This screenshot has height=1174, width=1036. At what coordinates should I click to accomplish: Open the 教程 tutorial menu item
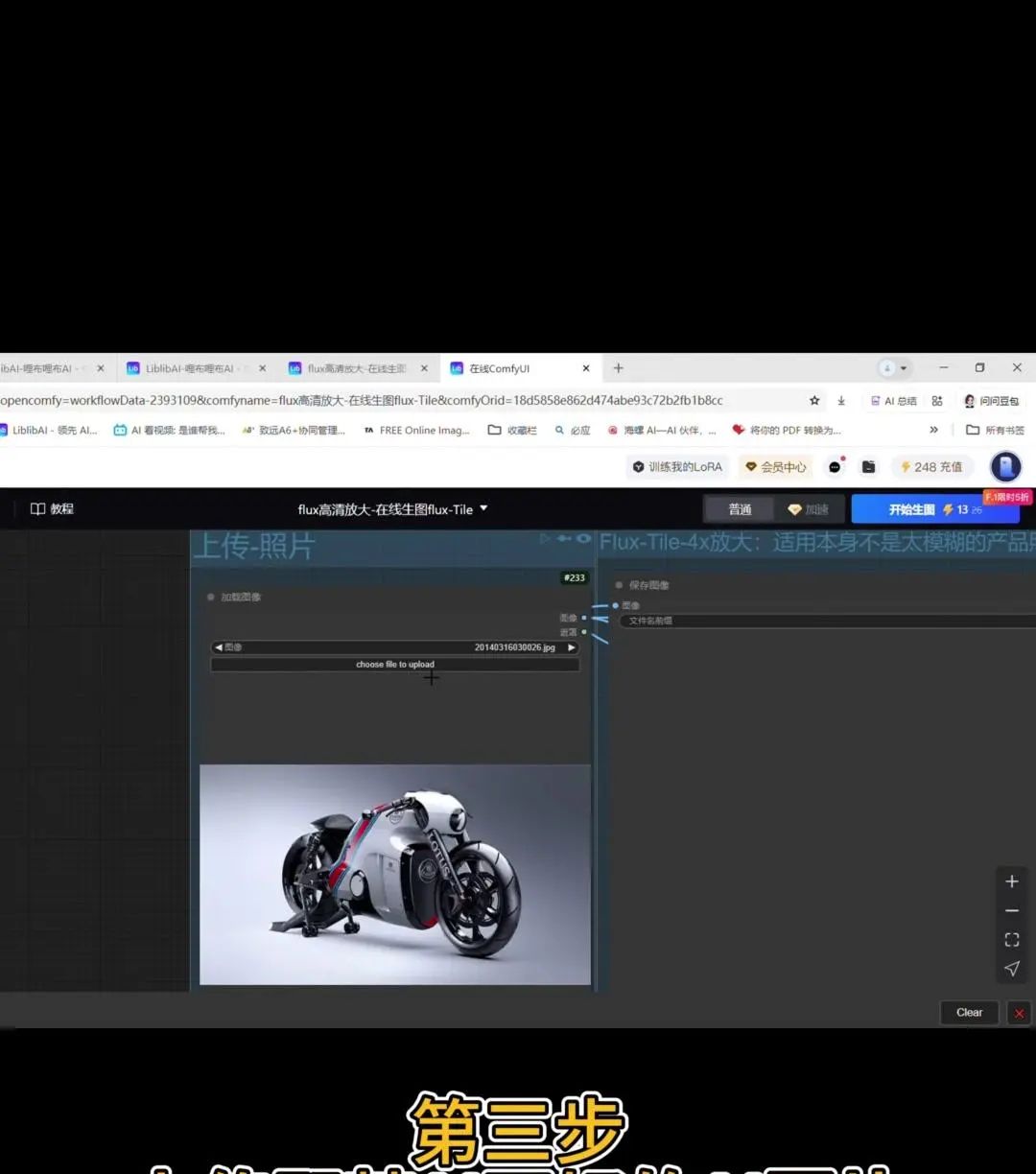tap(53, 509)
